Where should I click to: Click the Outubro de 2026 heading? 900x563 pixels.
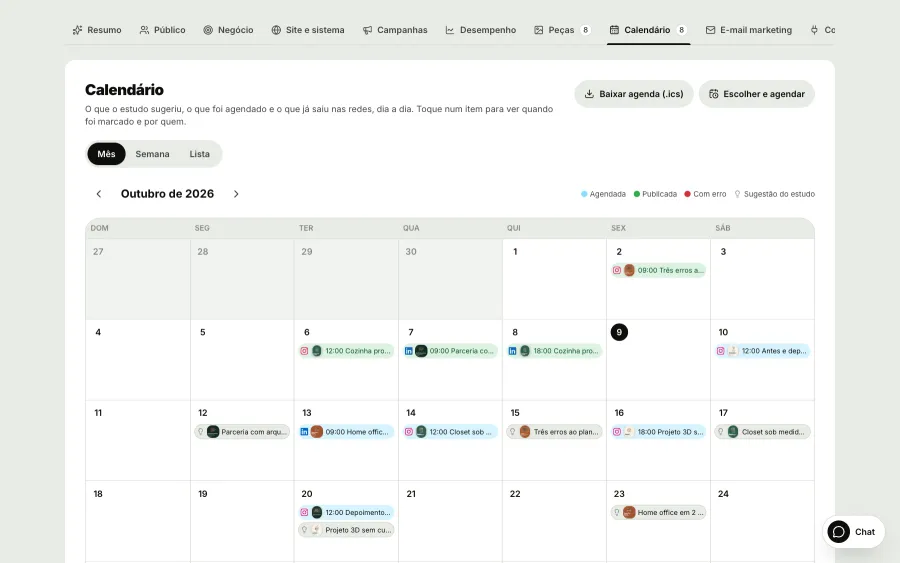(167, 194)
